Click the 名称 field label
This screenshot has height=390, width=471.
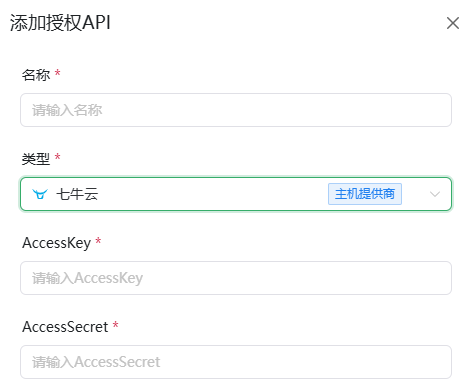(x=36, y=75)
